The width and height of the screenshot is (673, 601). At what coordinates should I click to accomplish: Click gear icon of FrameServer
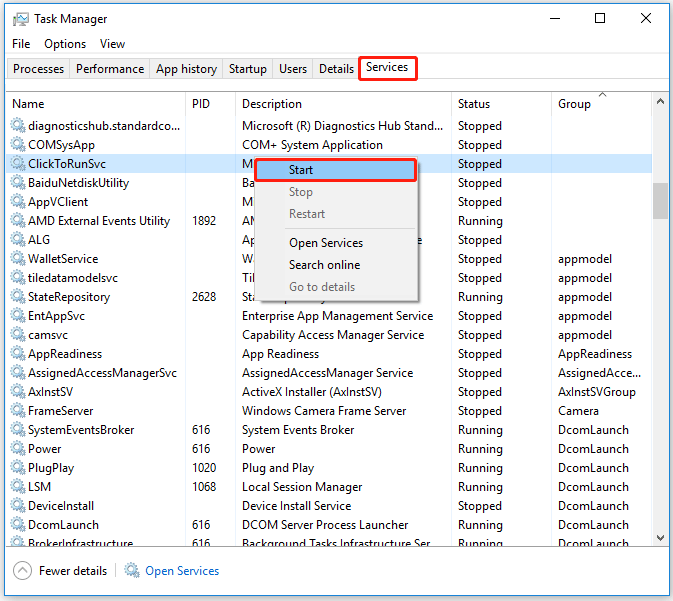click(18, 410)
